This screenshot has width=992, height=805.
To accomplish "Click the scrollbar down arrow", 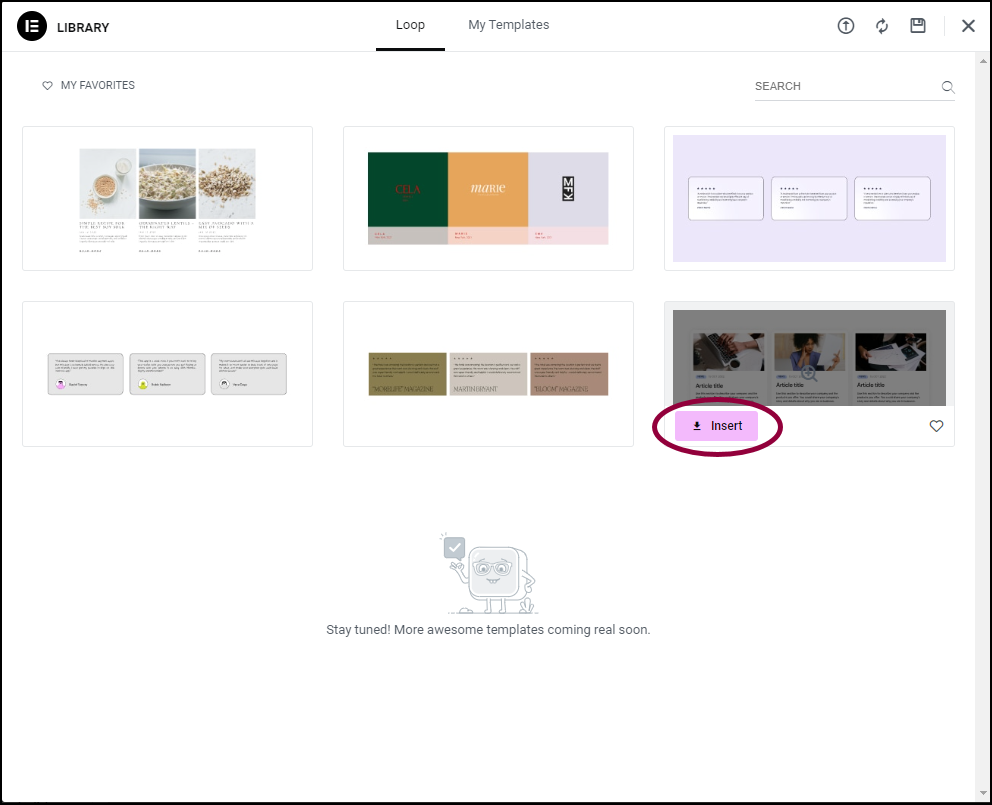I will coord(983,793).
